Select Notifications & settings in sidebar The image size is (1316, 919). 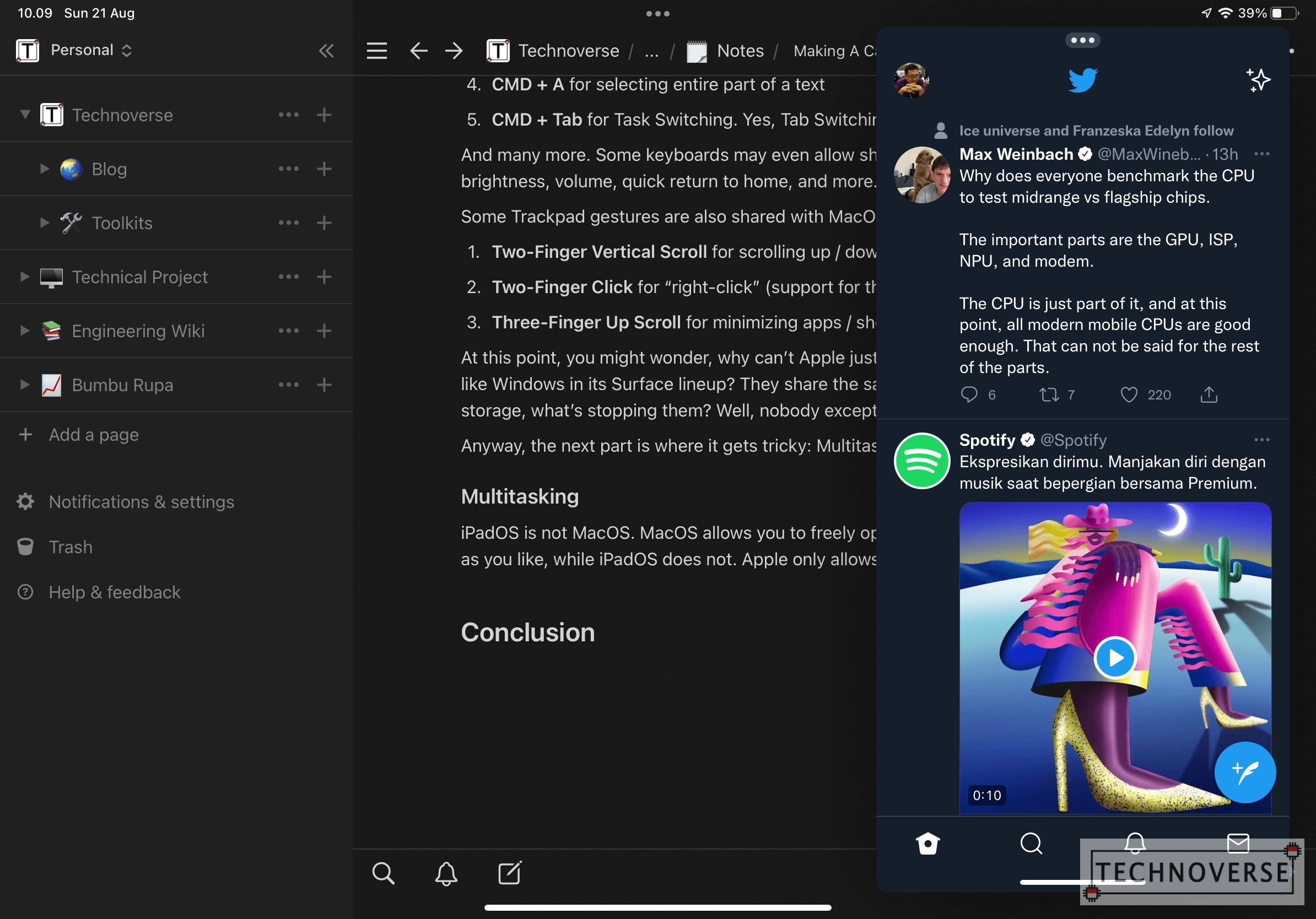142,501
